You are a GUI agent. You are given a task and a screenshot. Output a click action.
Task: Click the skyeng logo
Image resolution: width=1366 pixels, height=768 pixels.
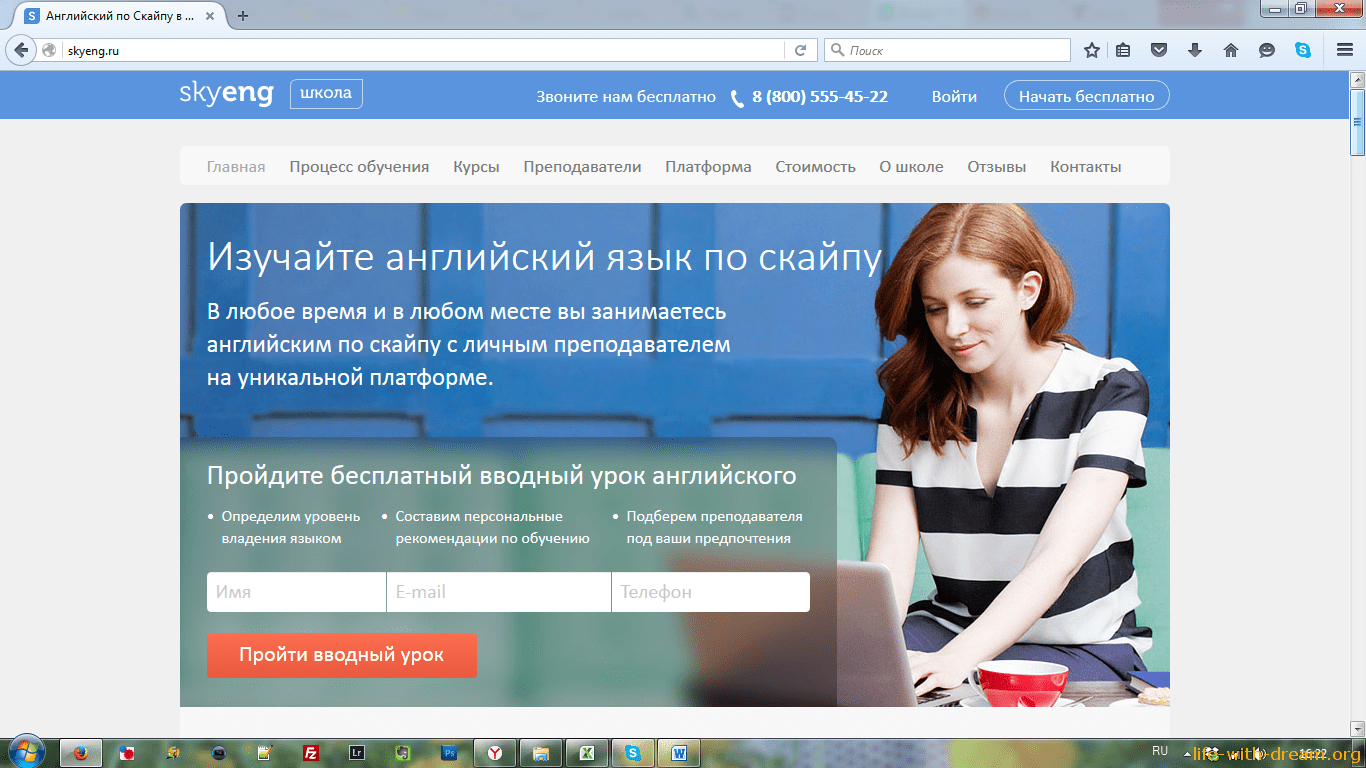[x=226, y=94]
